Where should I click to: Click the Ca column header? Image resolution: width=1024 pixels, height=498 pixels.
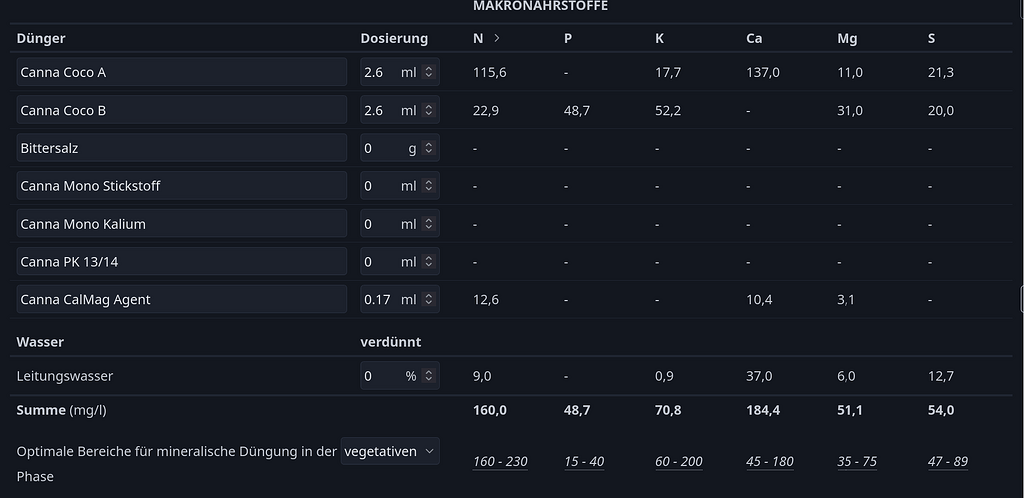(x=754, y=38)
